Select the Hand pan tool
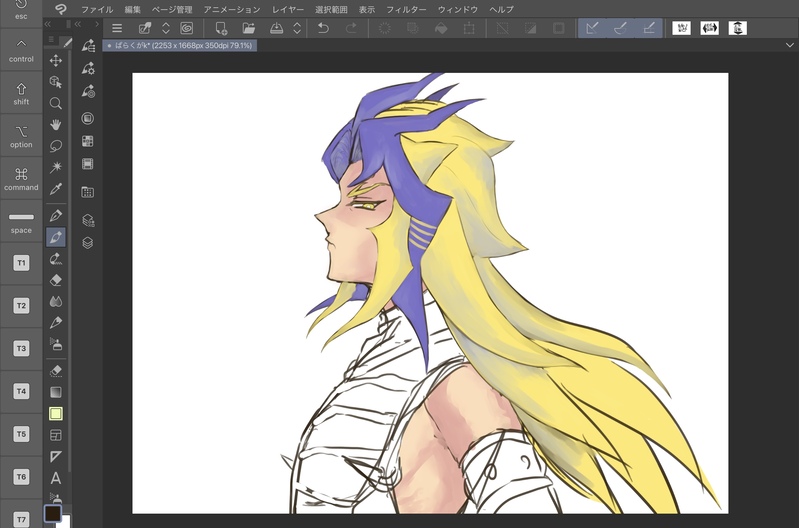 tap(56, 125)
